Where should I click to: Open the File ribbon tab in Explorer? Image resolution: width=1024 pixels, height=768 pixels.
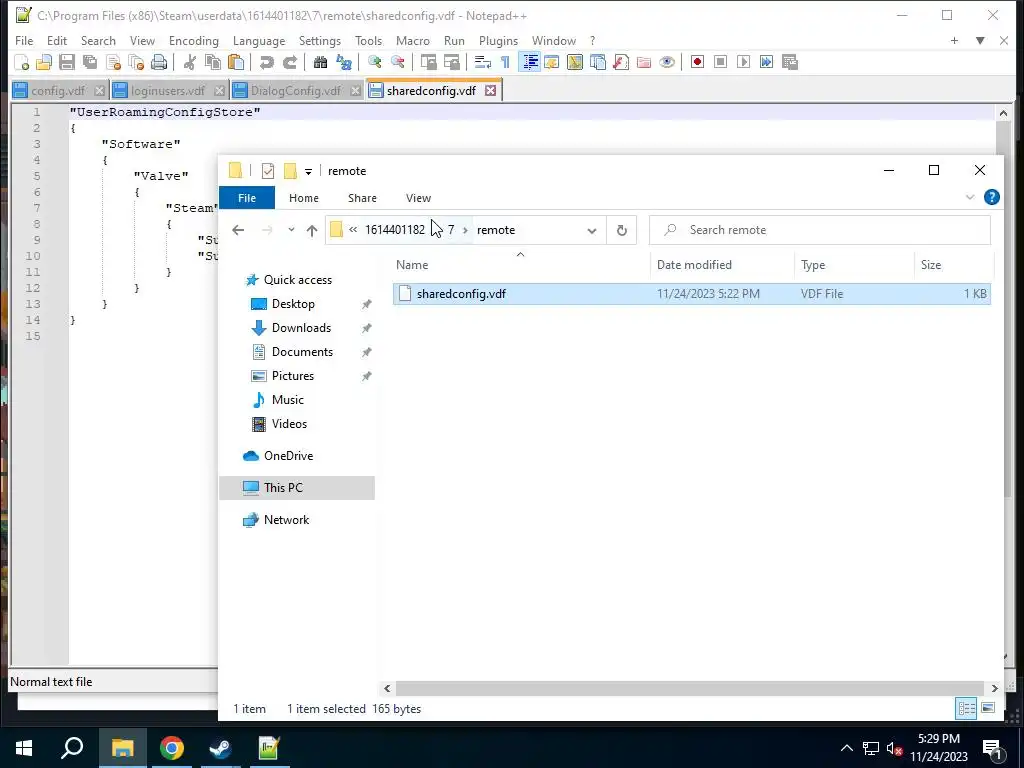point(247,198)
